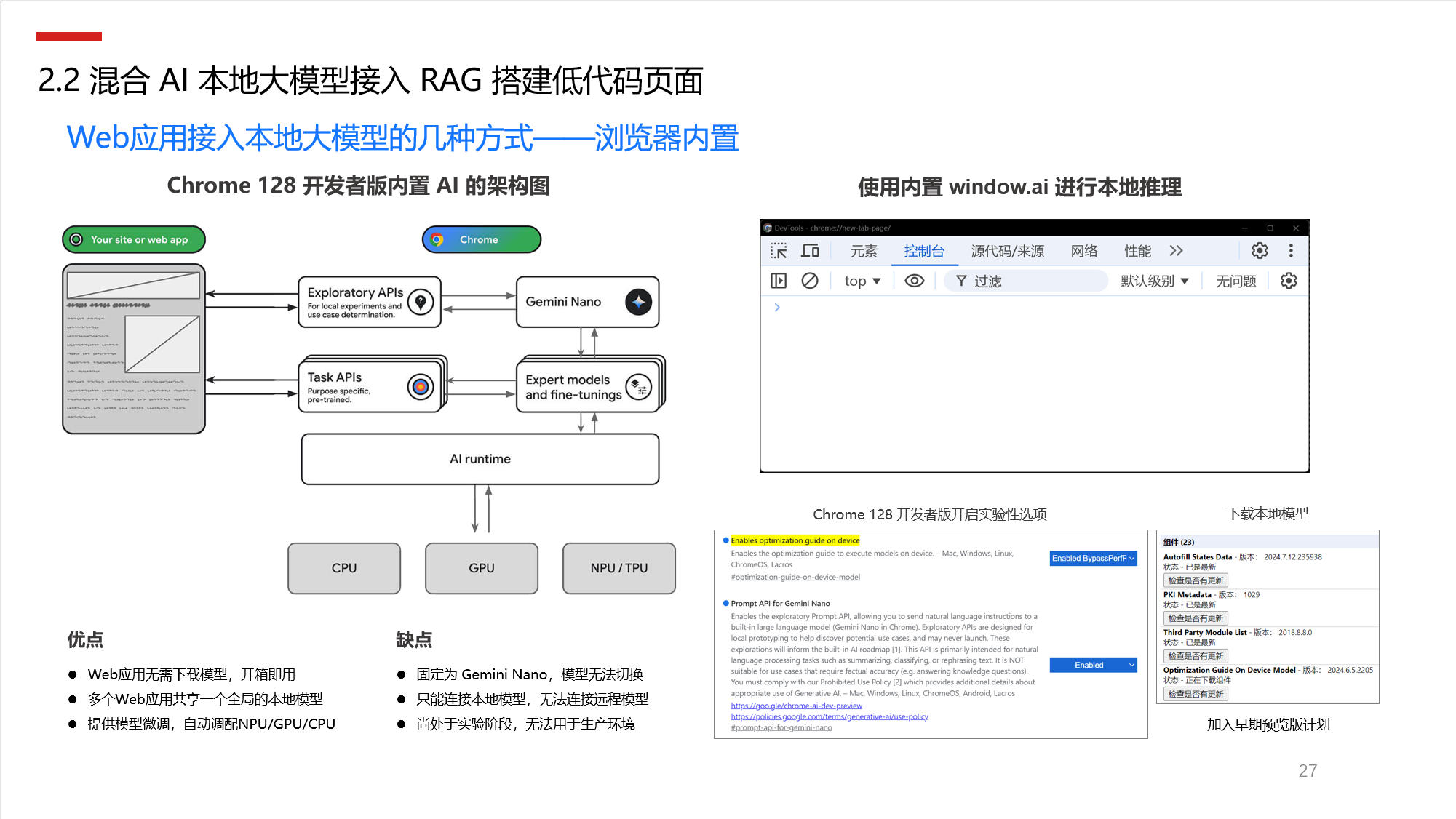Toggle the live expression eye icon

click(x=915, y=281)
